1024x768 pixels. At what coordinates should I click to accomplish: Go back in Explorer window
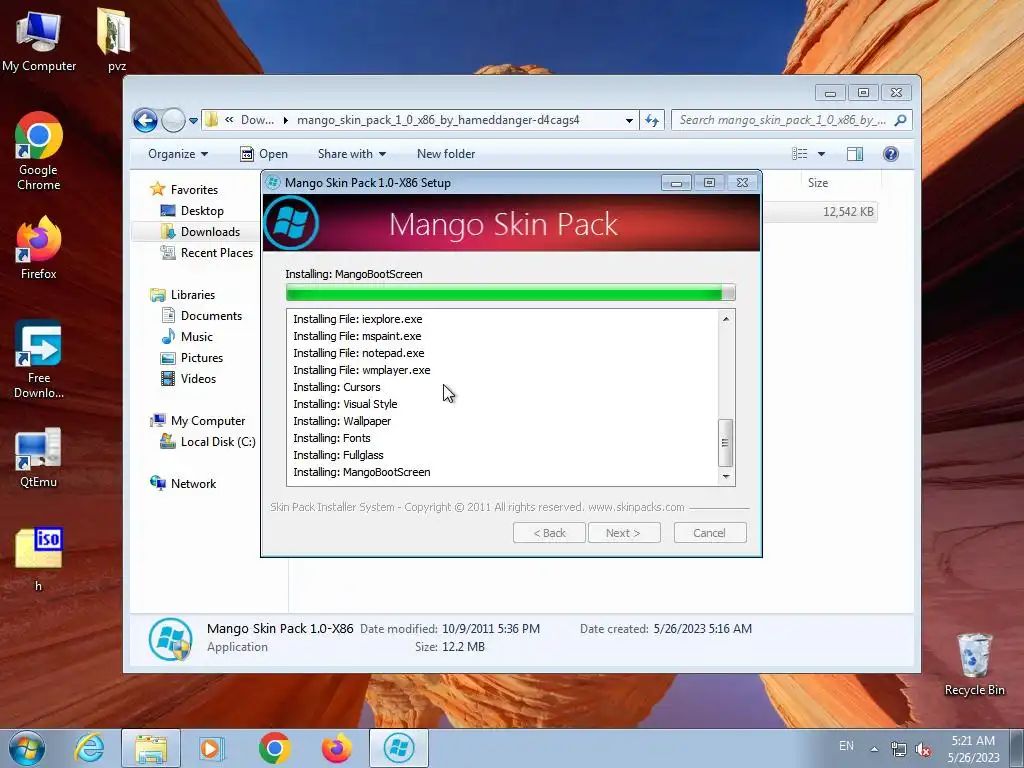(145, 120)
